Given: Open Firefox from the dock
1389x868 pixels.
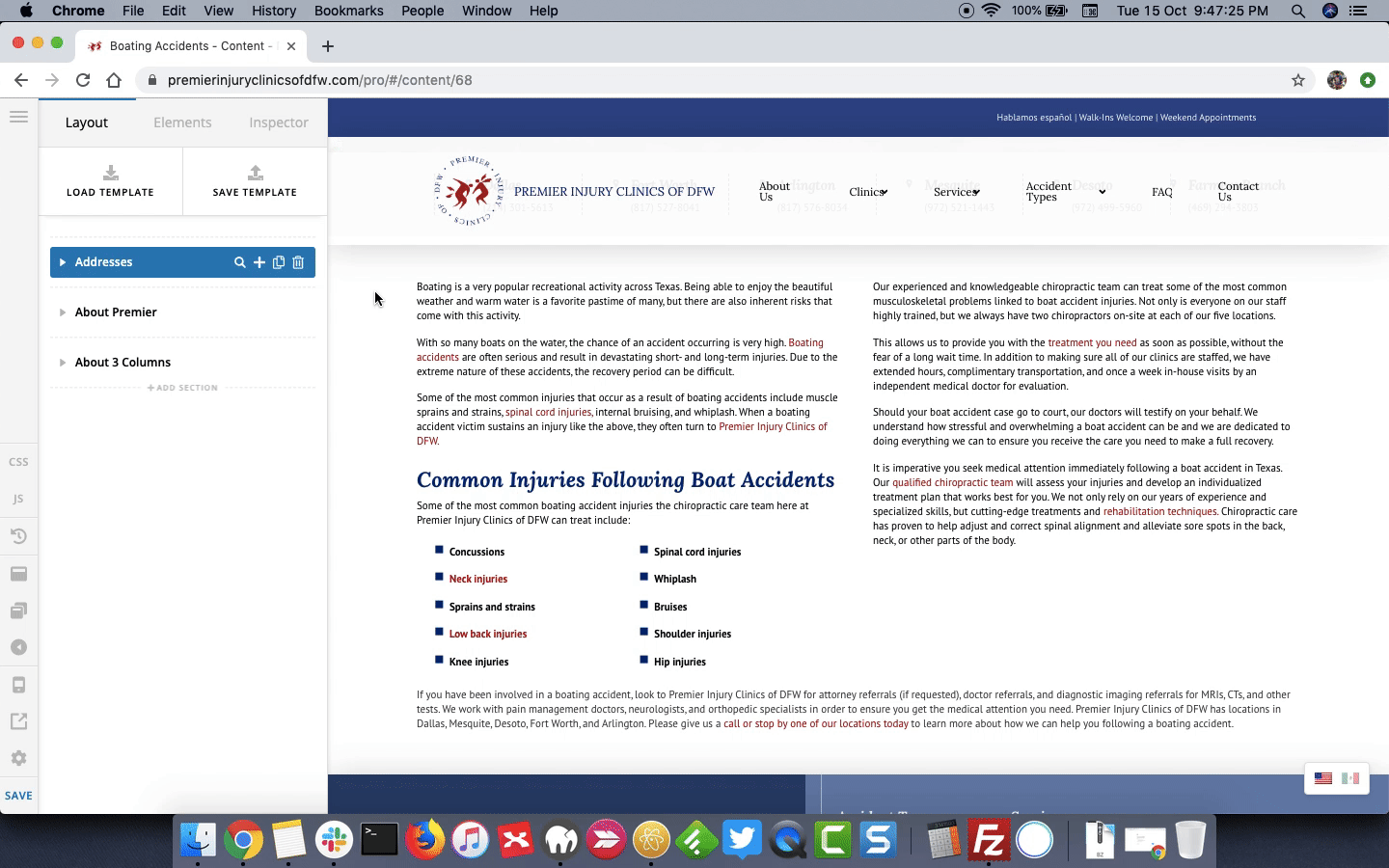Looking at the screenshot, I should coord(424,840).
